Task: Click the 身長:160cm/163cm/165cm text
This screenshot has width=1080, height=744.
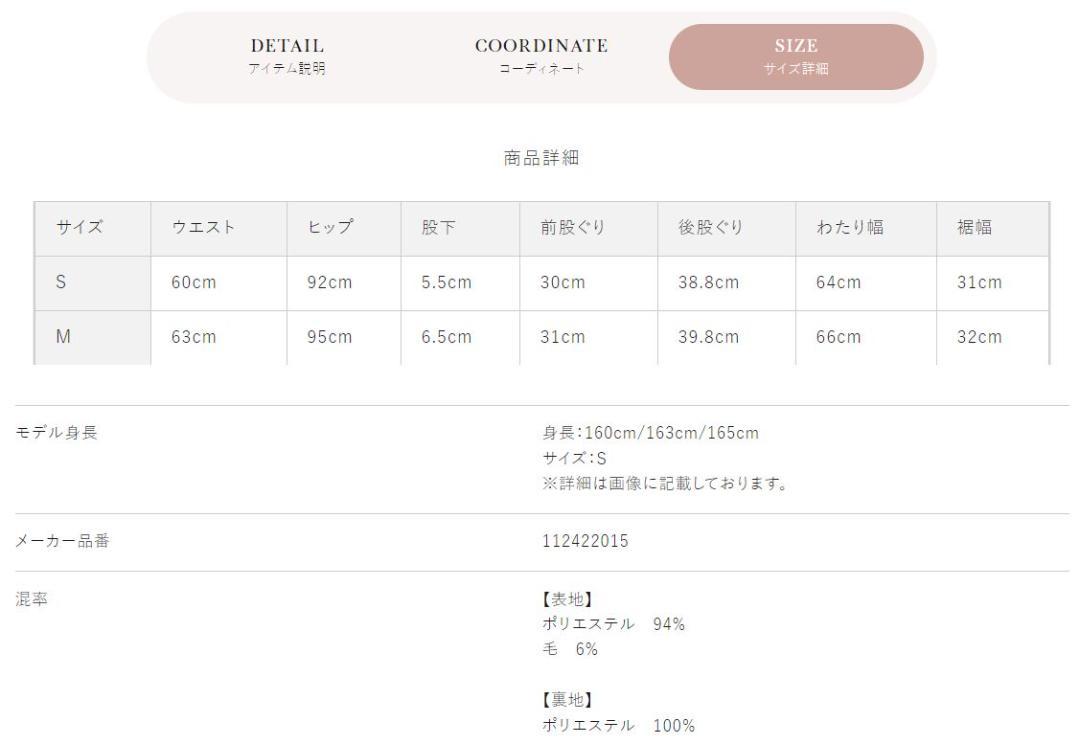Action: tap(649, 433)
